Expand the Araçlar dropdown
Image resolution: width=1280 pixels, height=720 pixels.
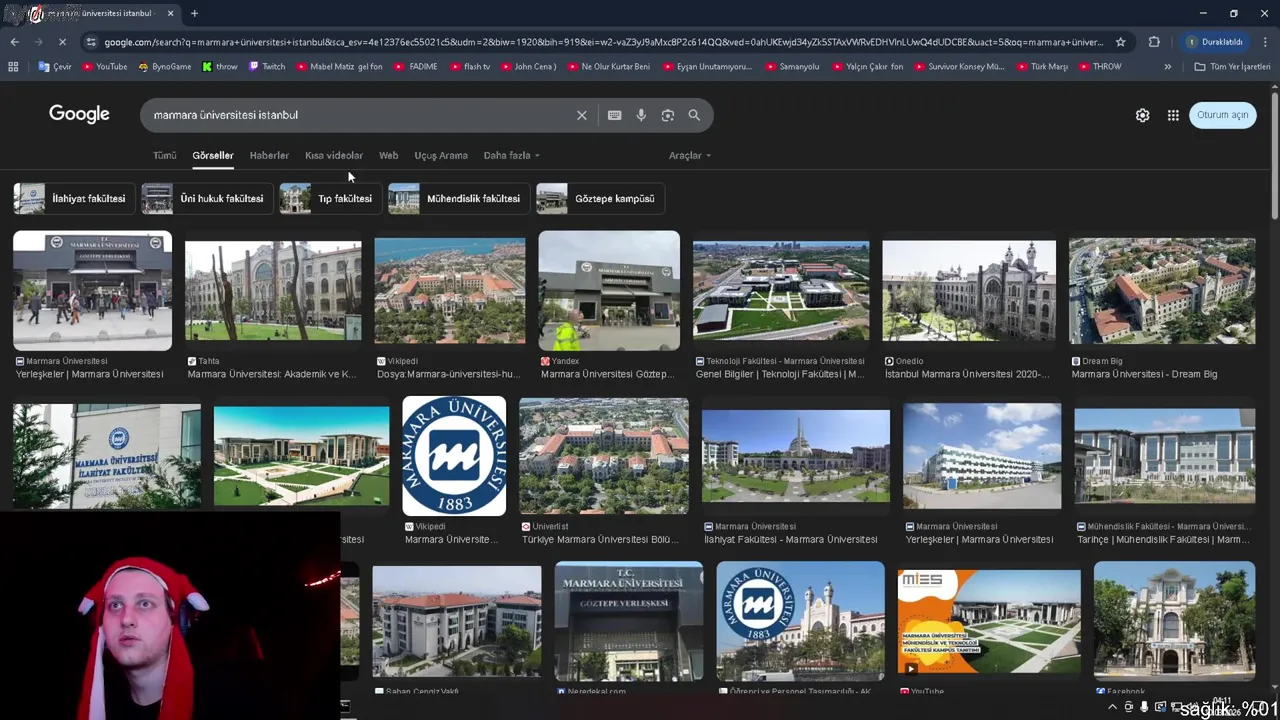pos(690,155)
